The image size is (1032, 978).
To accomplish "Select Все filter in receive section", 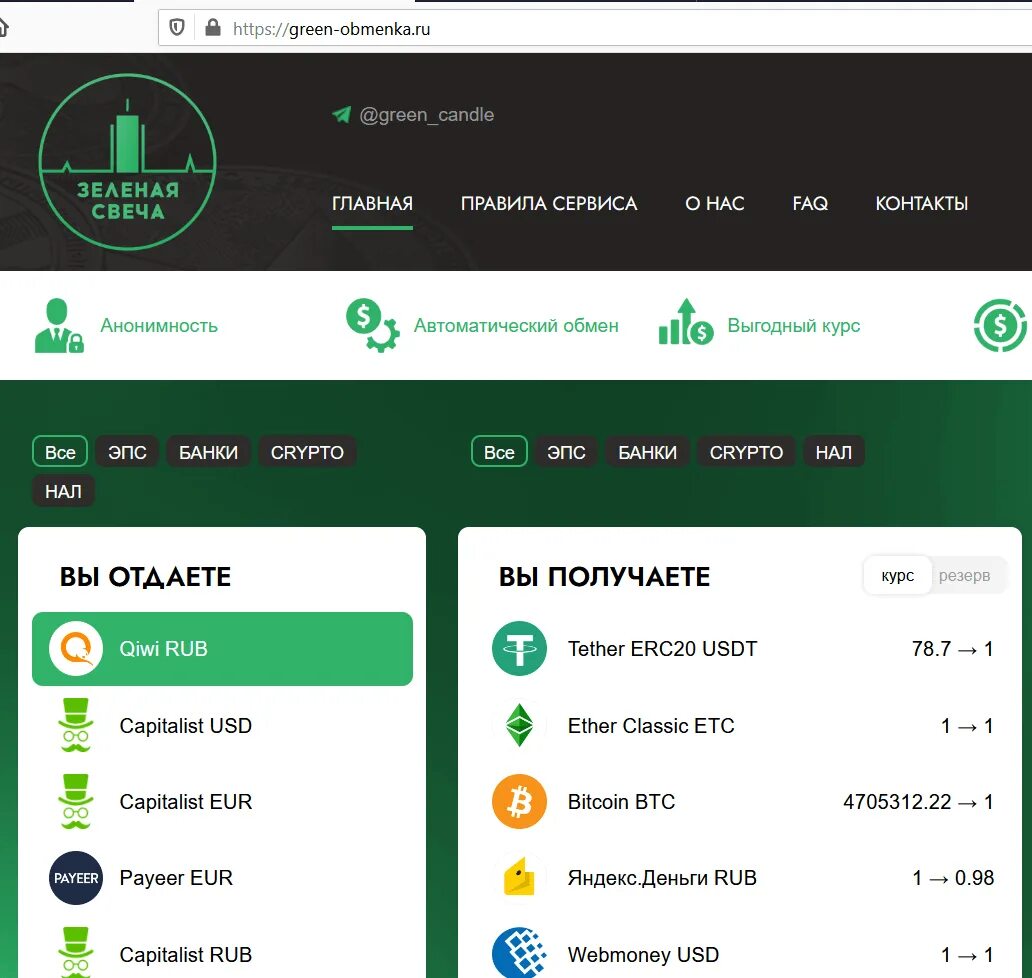I will click(499, 452).
